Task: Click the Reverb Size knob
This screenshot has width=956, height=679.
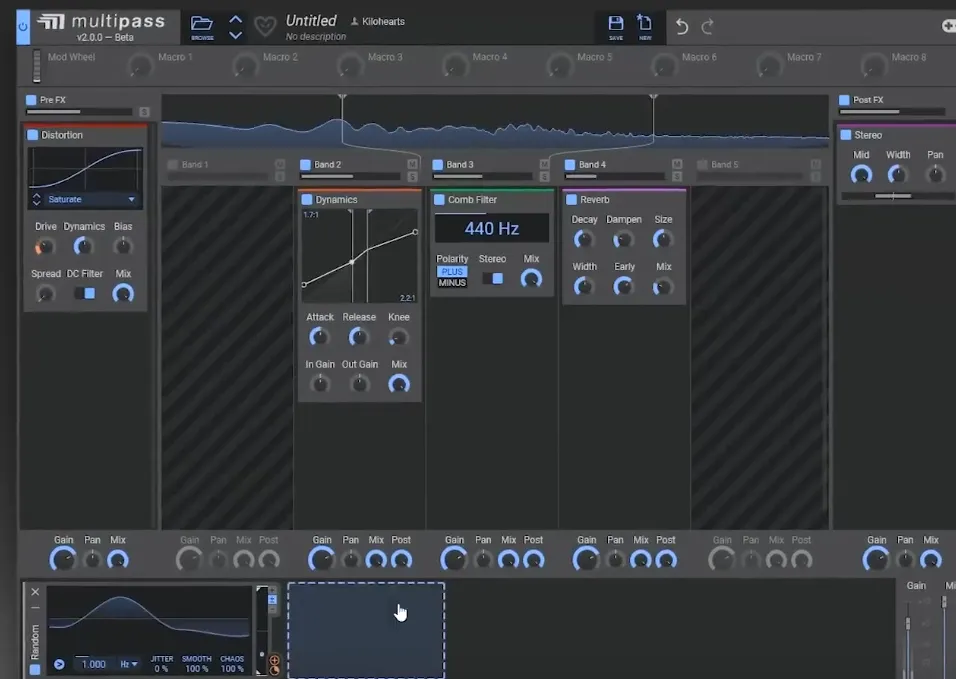Action: click(663, 240)
